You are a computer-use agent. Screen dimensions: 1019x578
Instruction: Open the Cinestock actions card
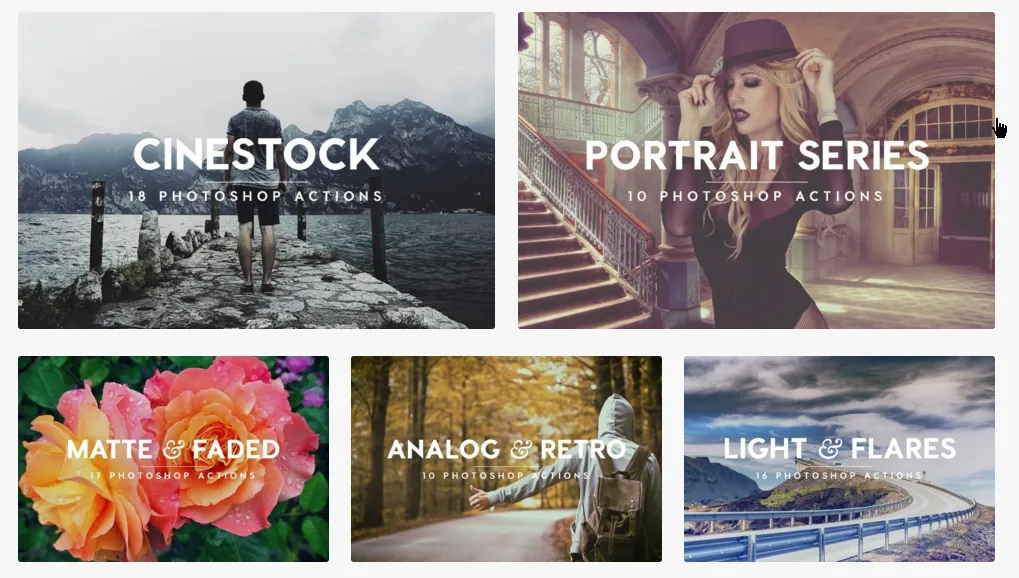pyautogui.click(x=256, y=170)
